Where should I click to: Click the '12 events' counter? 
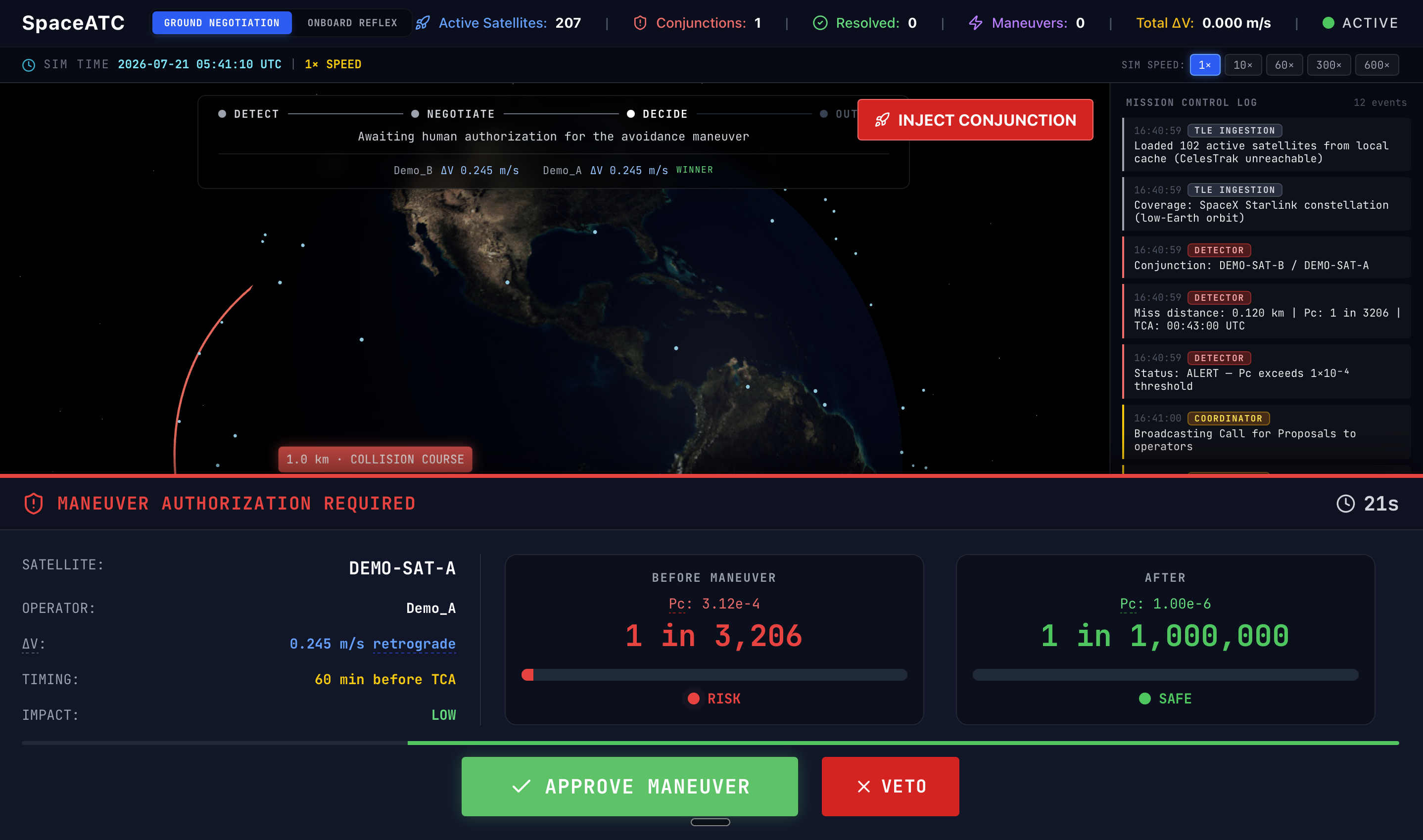click(1380, 102)
